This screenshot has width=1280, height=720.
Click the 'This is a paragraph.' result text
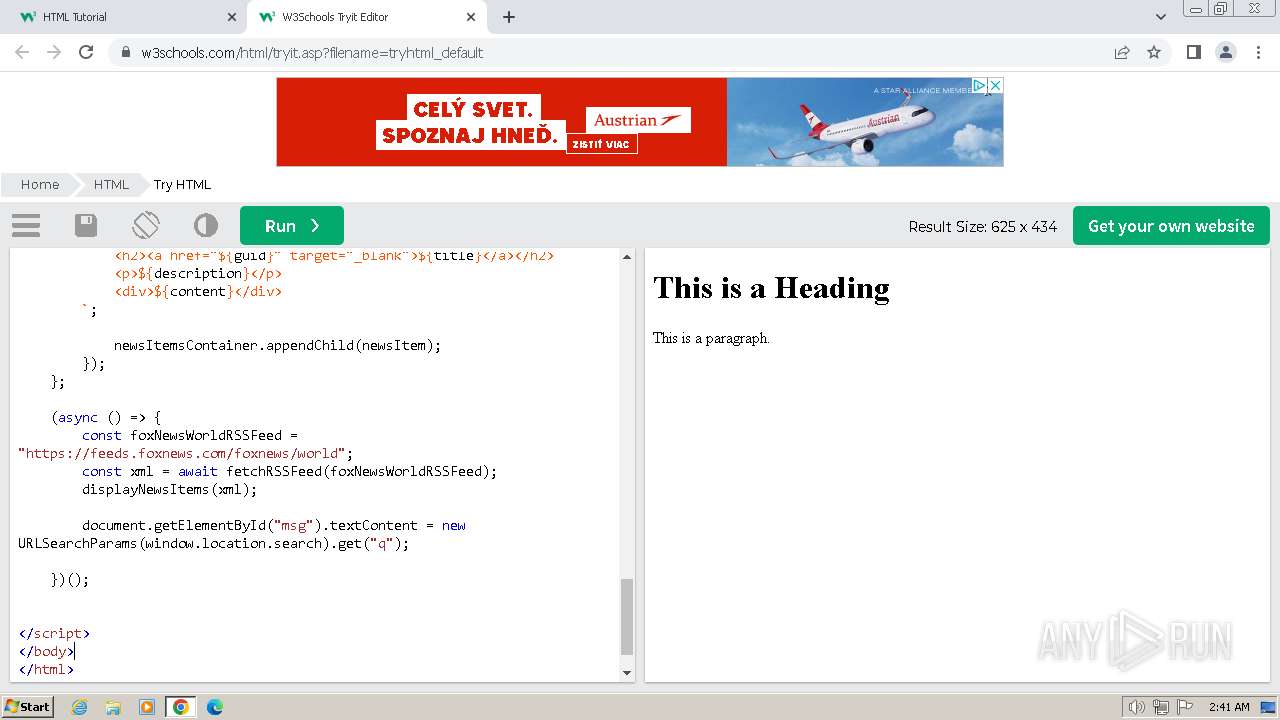(711, 338)
